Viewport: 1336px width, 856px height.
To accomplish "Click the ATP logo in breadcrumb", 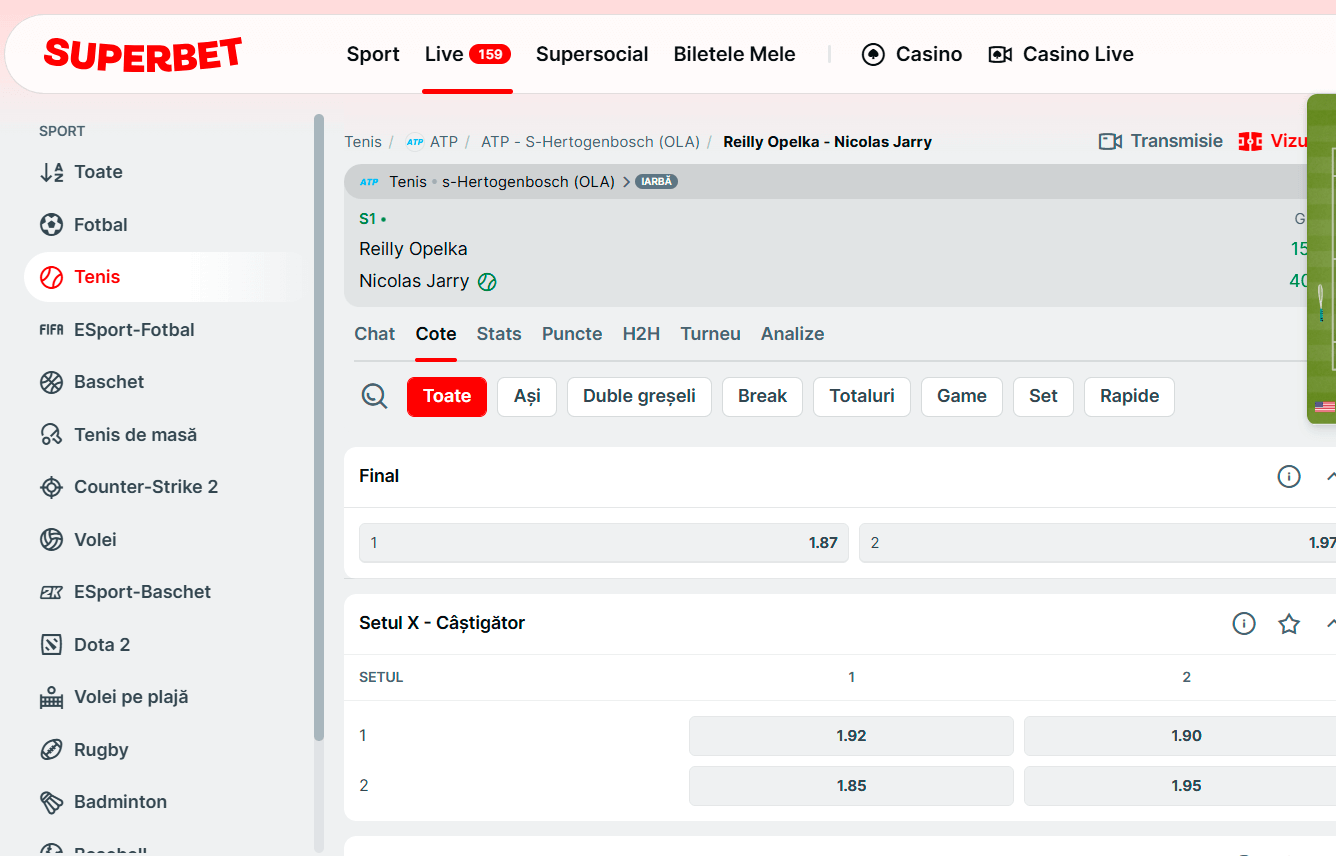I will [415, 142].
